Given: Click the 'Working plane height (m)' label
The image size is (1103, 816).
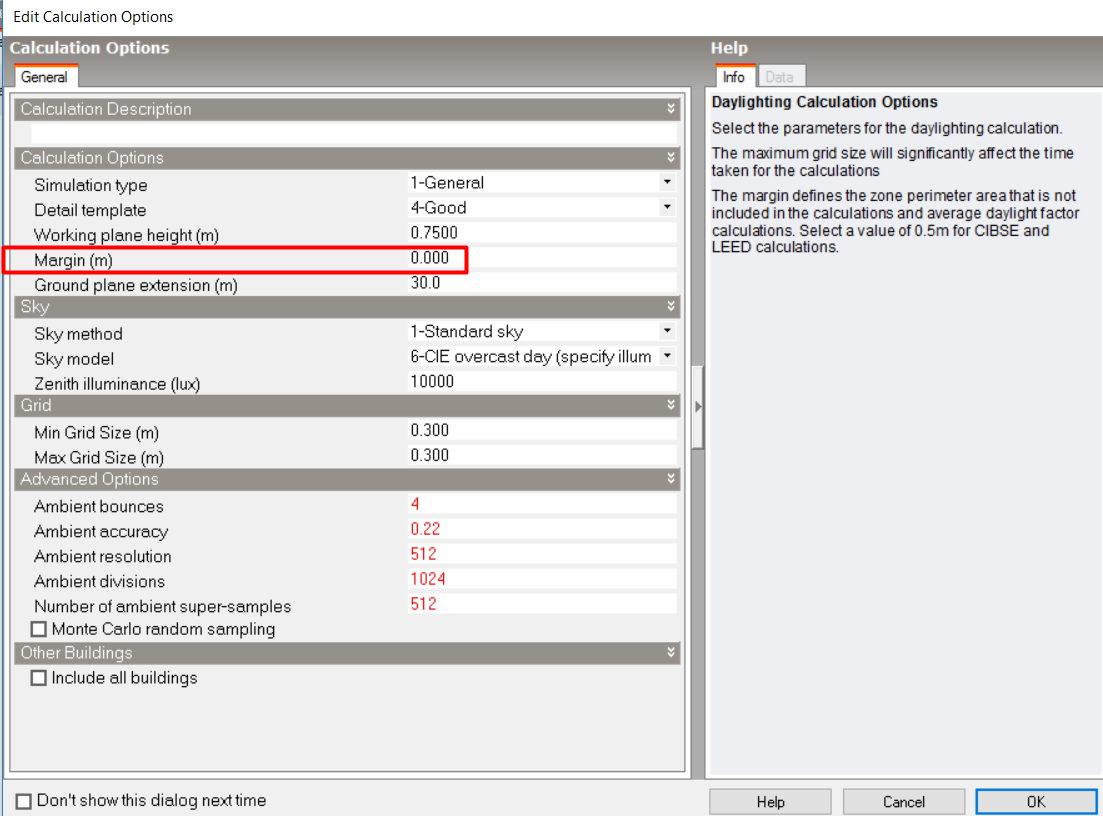Looking at the screenshot, I should (127, 235).
